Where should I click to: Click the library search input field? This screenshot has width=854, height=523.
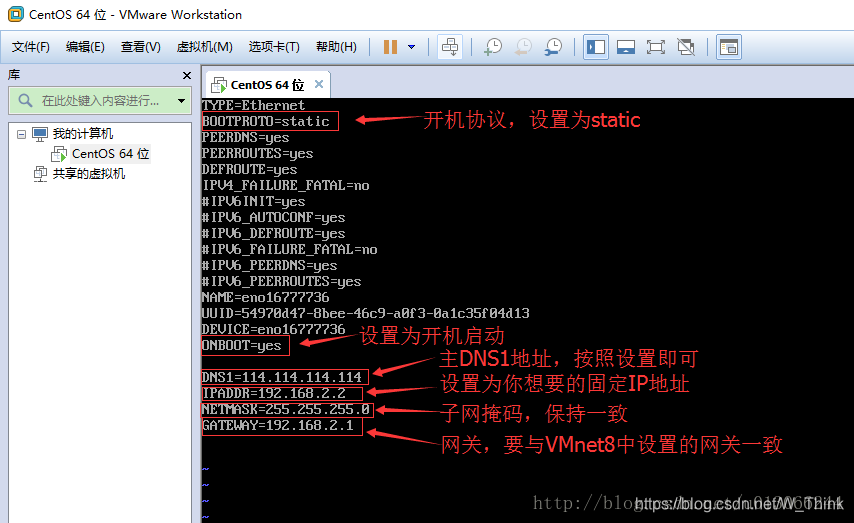point(100,101)
